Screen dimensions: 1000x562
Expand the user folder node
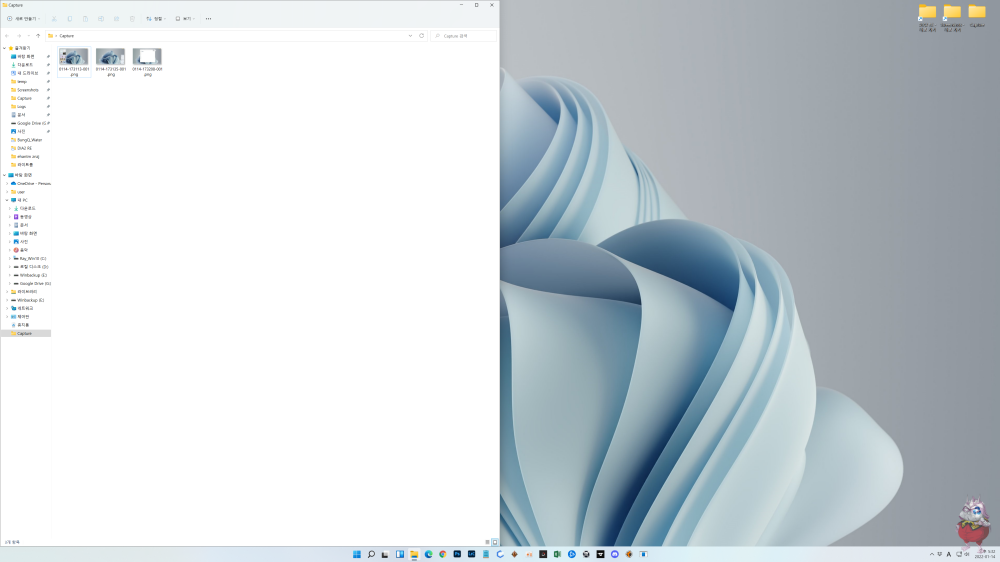7,192
